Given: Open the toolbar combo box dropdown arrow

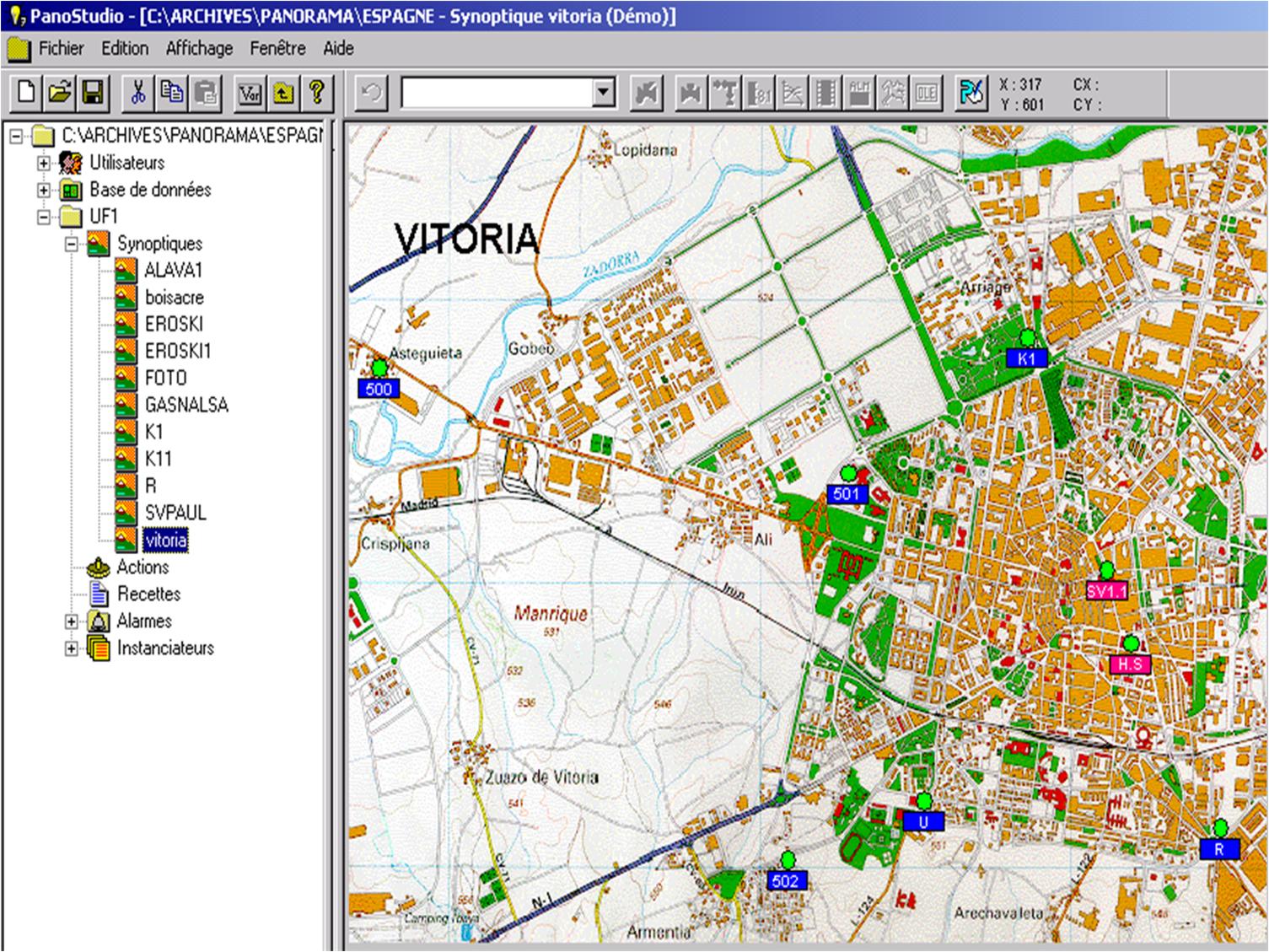Looking at the screenshot, I should point(603,93).
